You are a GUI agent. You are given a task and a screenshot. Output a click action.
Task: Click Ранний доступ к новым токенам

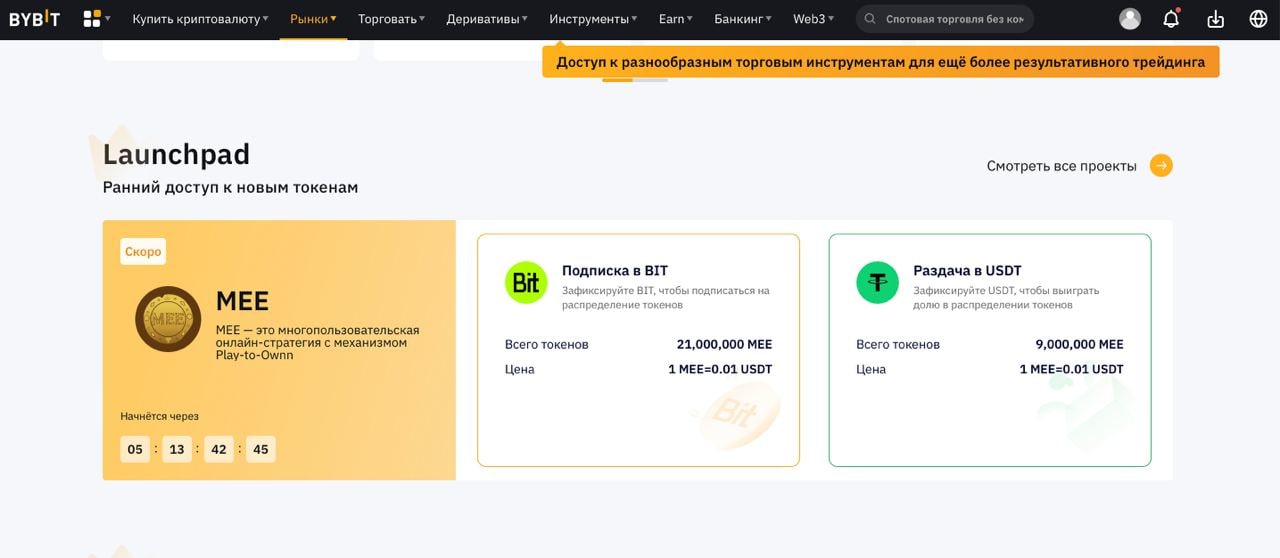230,187
